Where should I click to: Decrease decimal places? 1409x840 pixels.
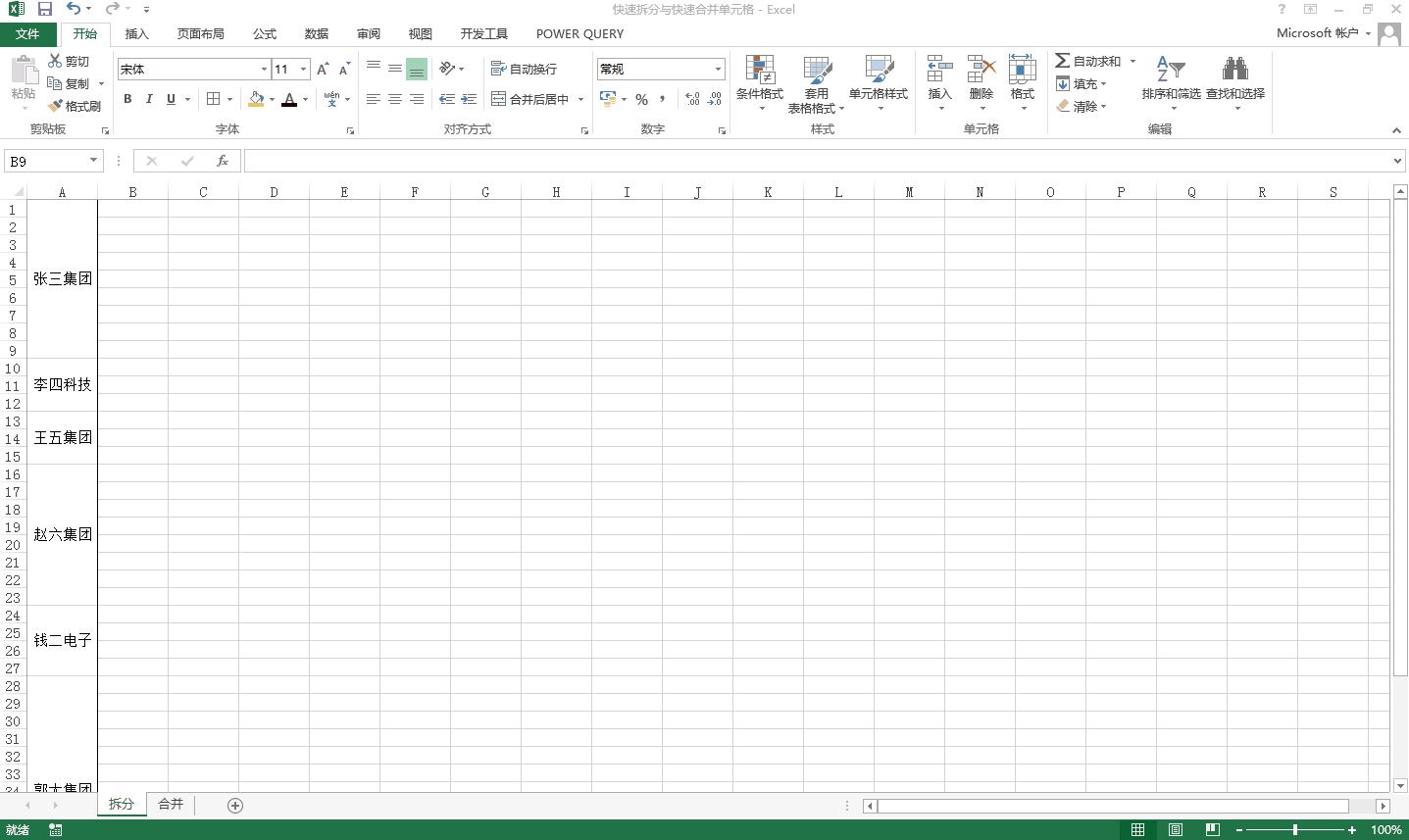715,99
